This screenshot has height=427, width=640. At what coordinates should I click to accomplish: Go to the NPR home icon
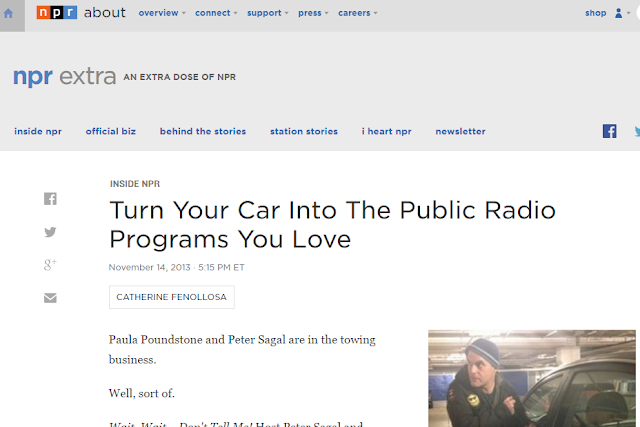(x=9, y=13)
